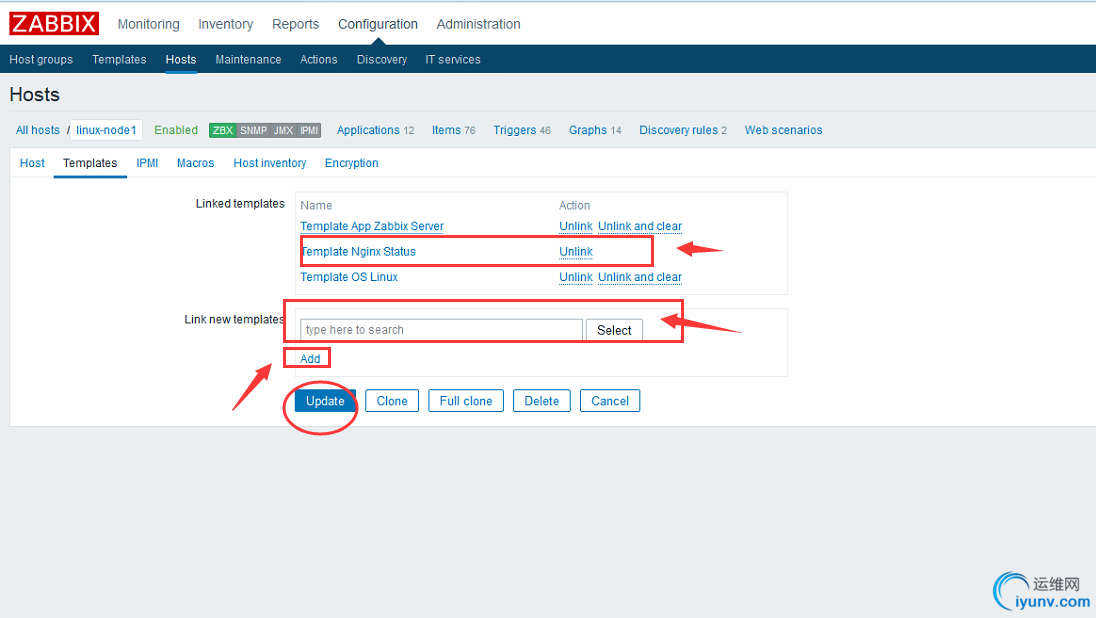1096x618 pixels.
Task: Select Hosts in the submenu bar
Action: click(181, 59)
